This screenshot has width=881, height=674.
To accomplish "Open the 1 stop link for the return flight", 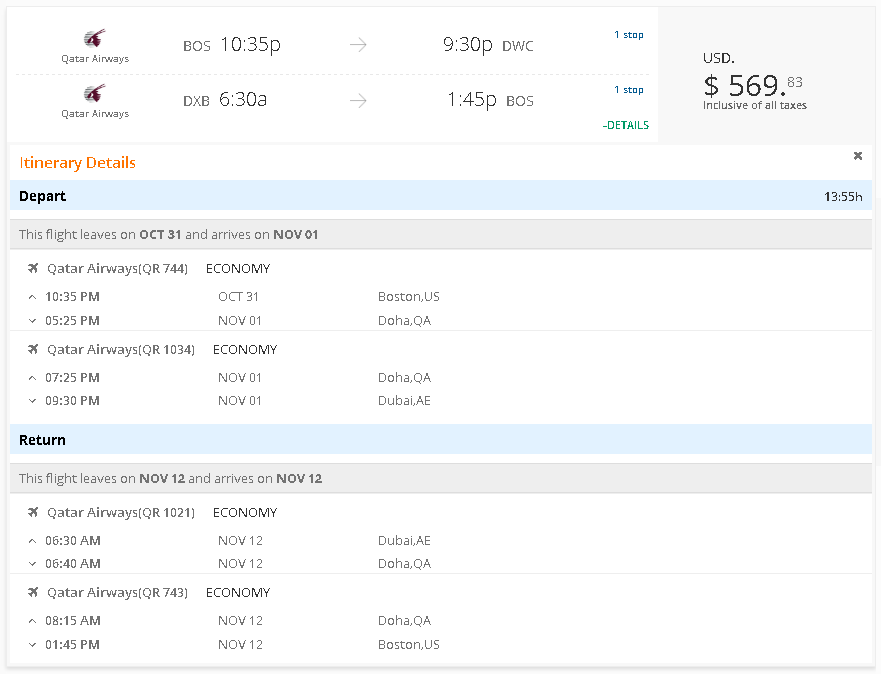I will tap(628, 90).
